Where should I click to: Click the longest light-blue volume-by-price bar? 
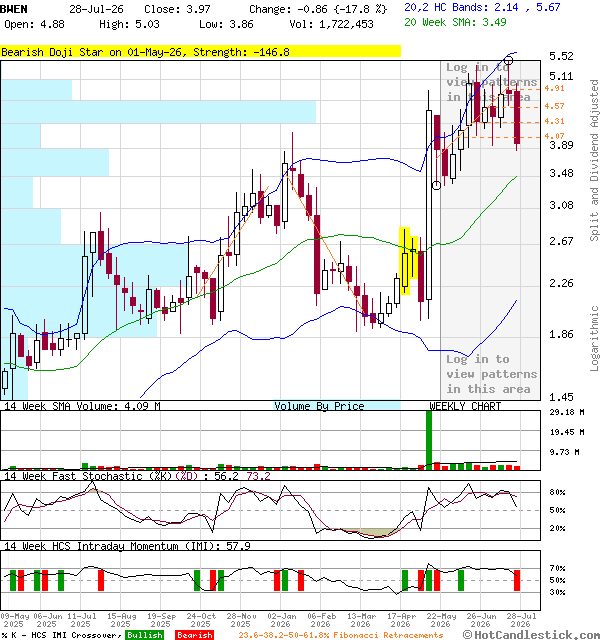coord(158,112)
